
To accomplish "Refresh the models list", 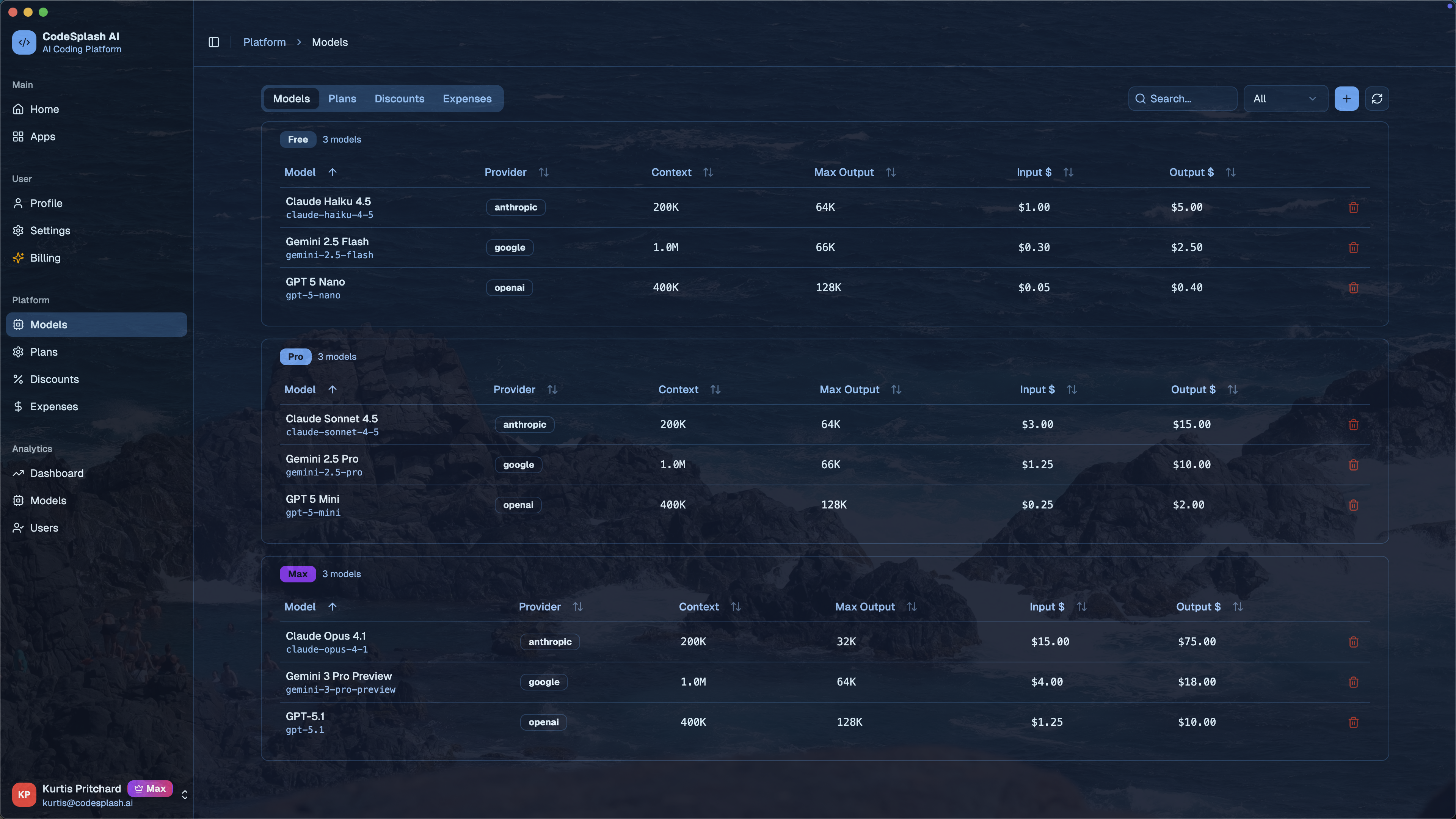I will [1377, 99].
